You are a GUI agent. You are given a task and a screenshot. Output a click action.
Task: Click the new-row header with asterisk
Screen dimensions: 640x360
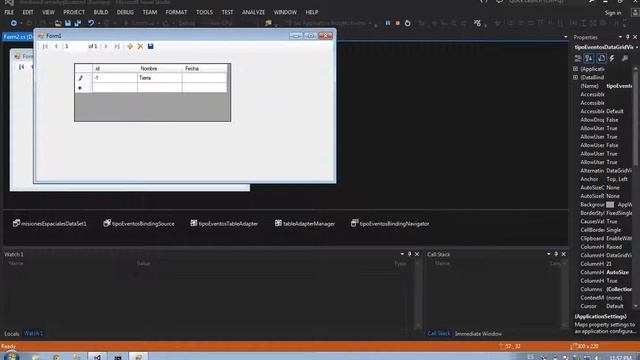pyautogui.click(x=83, y=88)
